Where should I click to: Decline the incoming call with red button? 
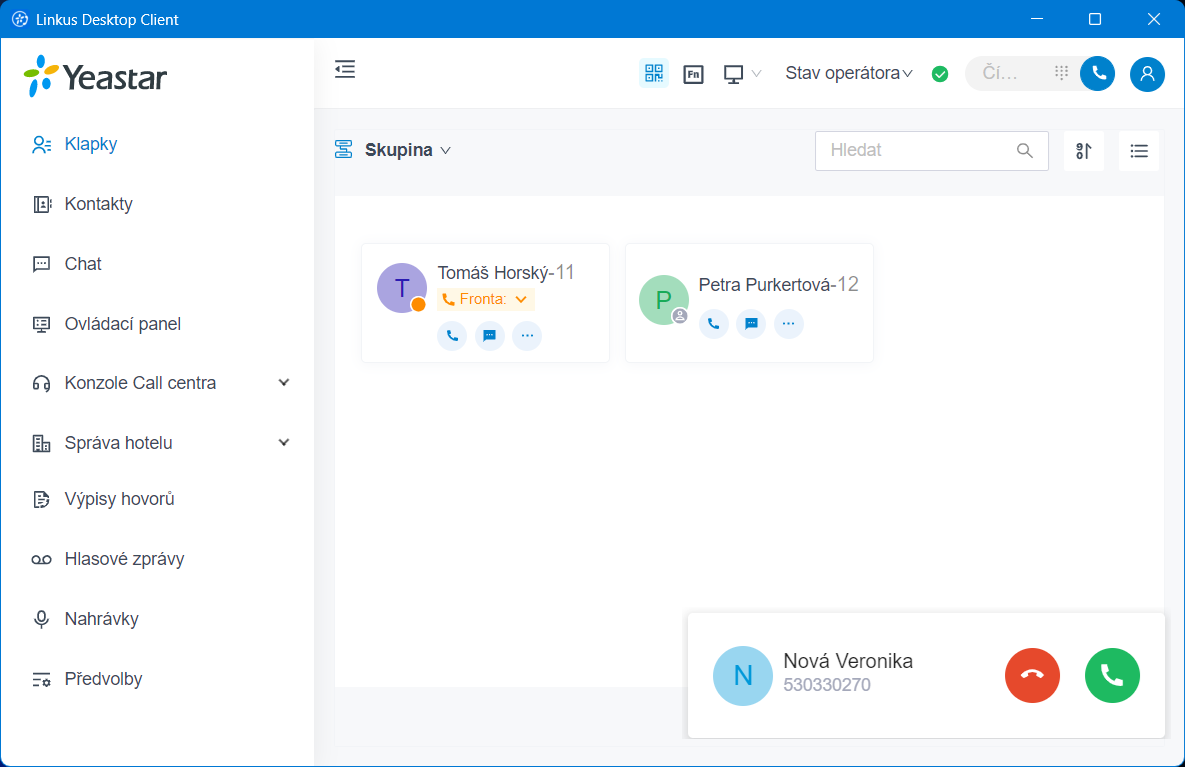tap(1032, 676)
